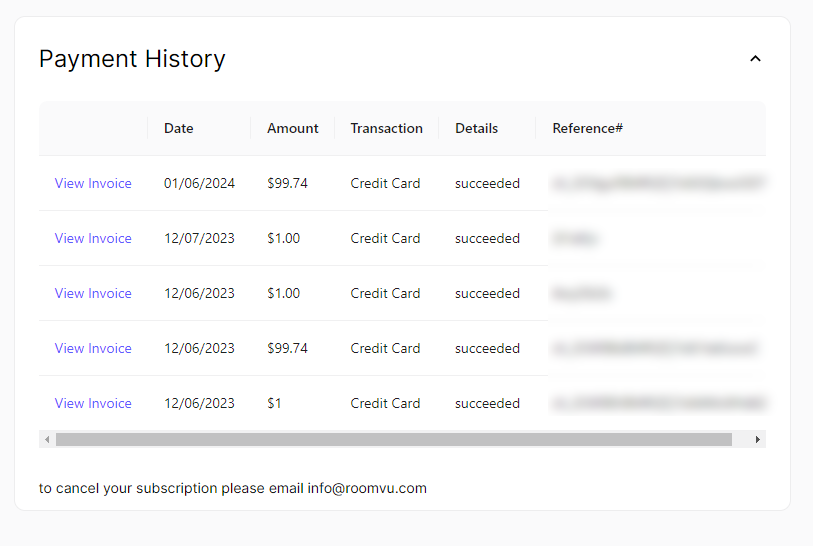Open View Invoice in the last table row

pos(93,403)
